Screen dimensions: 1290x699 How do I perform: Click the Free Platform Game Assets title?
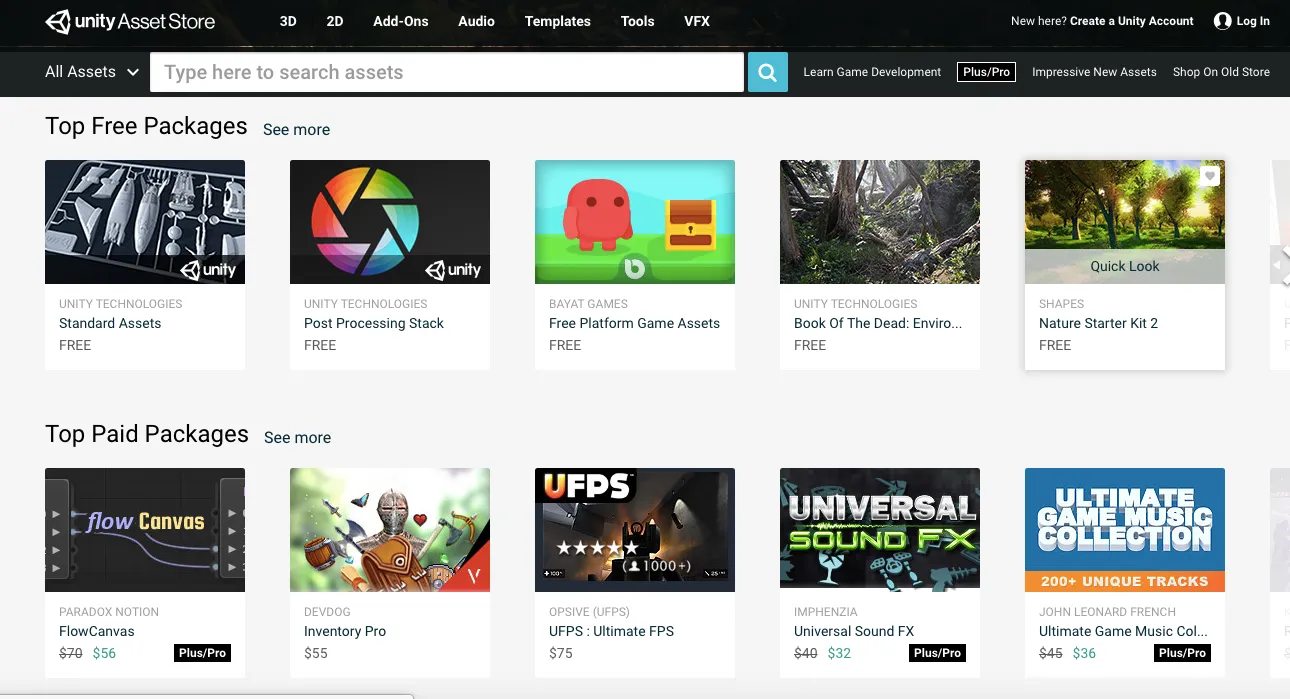[634, 323]
